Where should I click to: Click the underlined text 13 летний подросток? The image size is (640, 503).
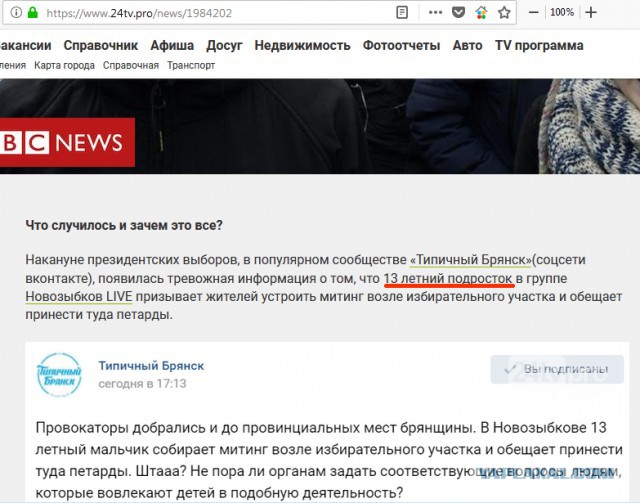[x=448, y=278]
